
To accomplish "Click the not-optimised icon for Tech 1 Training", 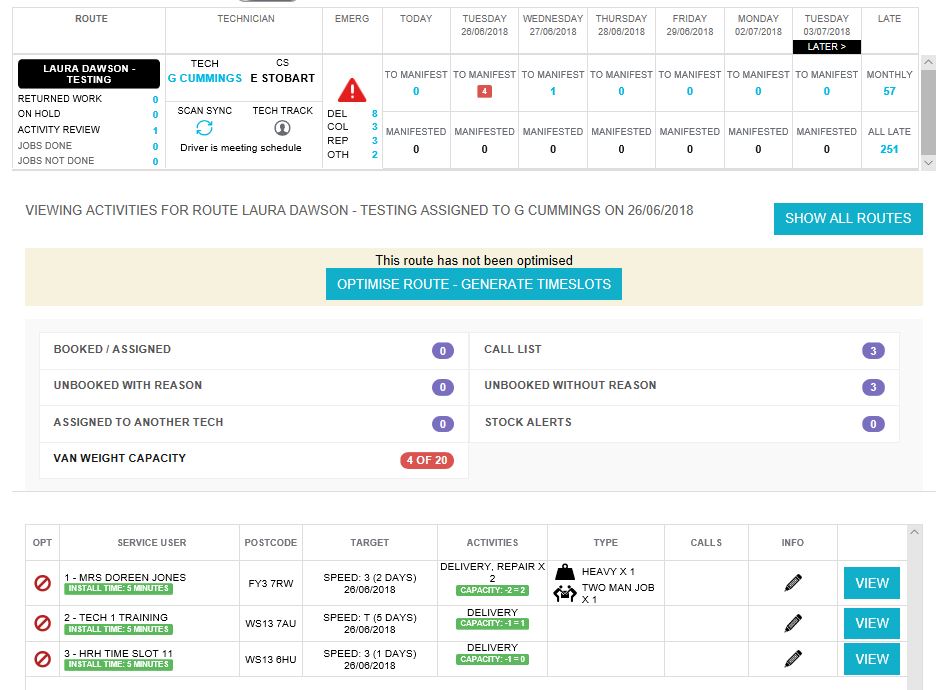I will (x=42, y=623).
